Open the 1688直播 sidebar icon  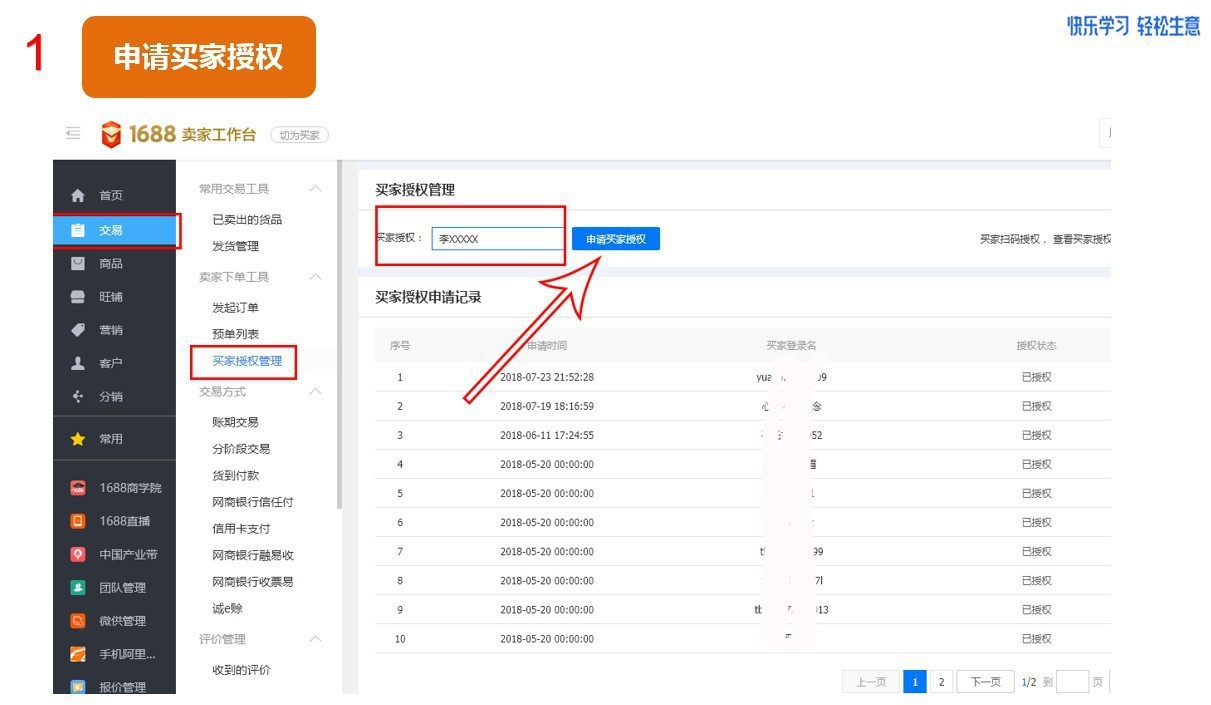click(78, 521)
